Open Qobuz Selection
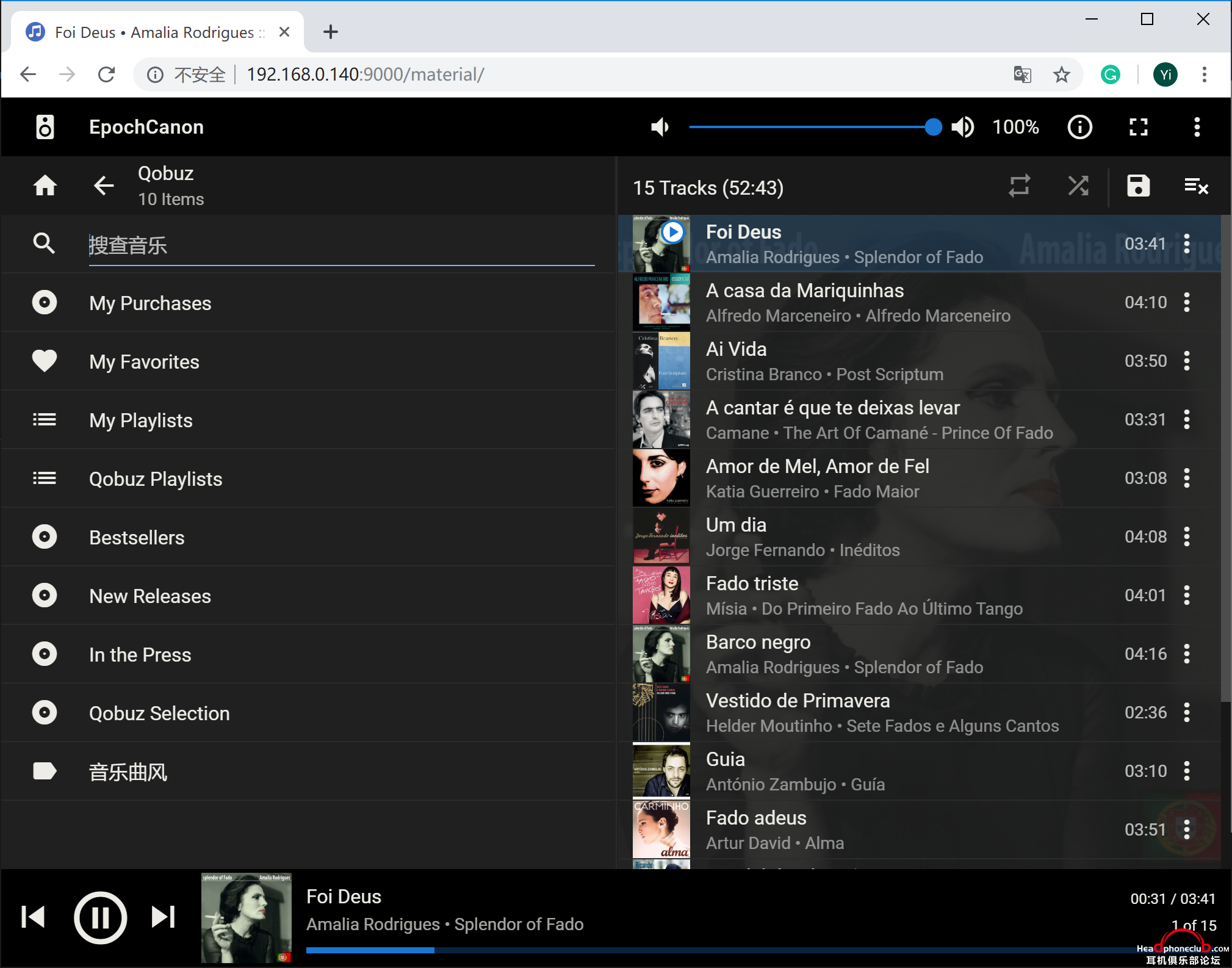Image resolution: width=1232 pixels, height=968 pixels. (x=308, y=713)
